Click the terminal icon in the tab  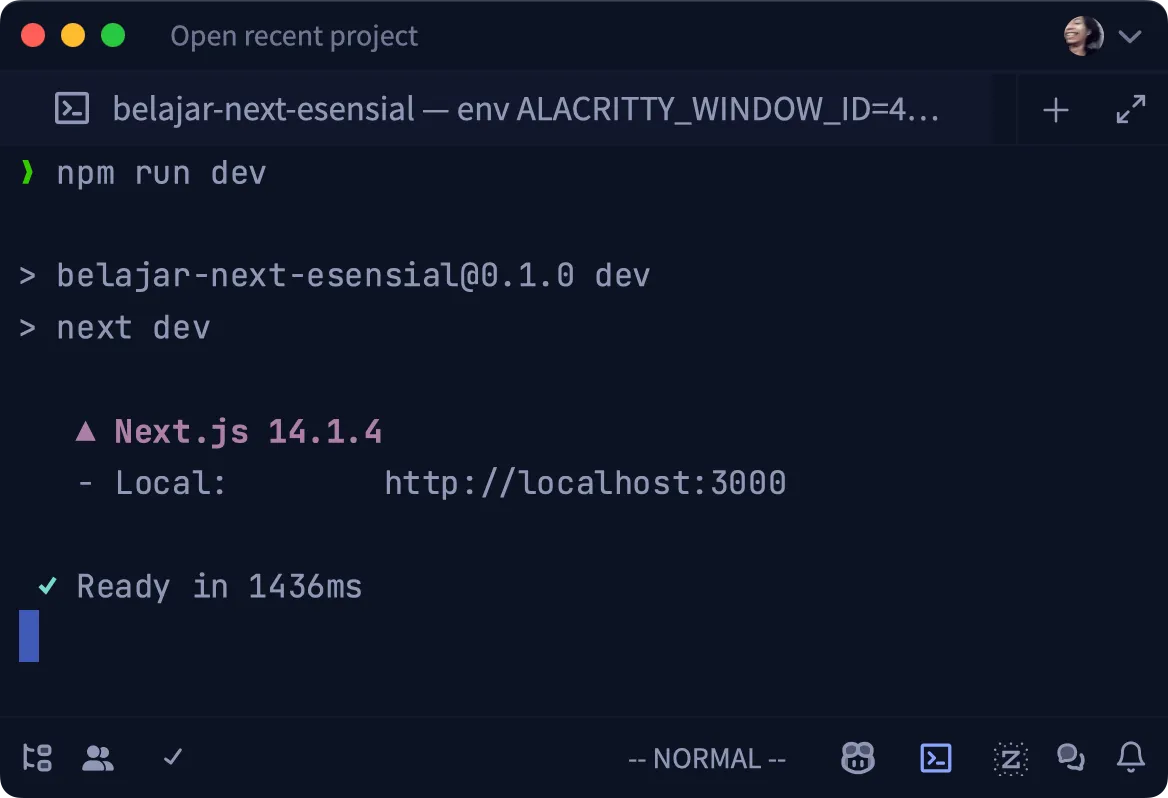pos(70,109)
